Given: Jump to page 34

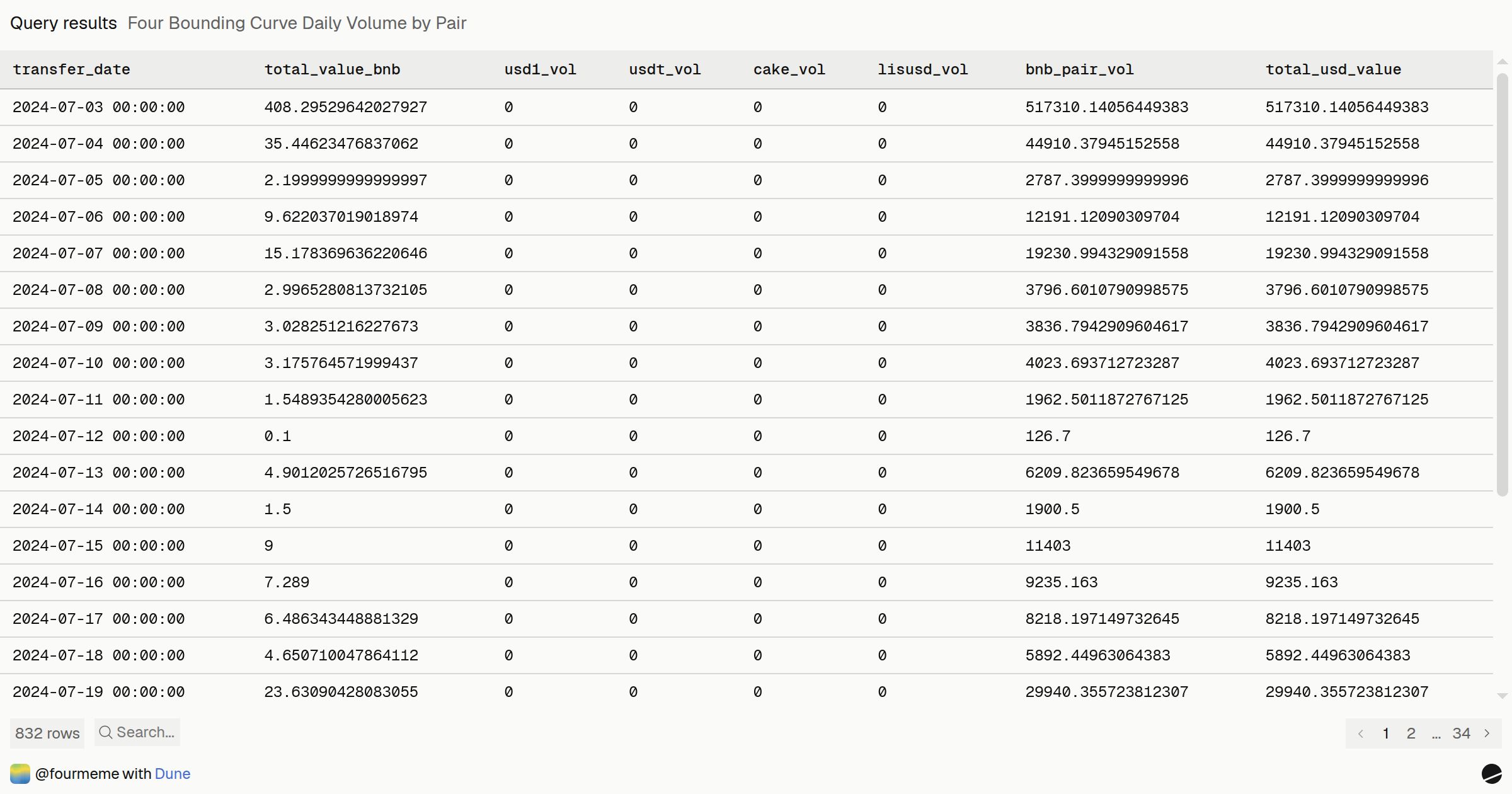Looking at the screenshot, I should coord(1462,734).
